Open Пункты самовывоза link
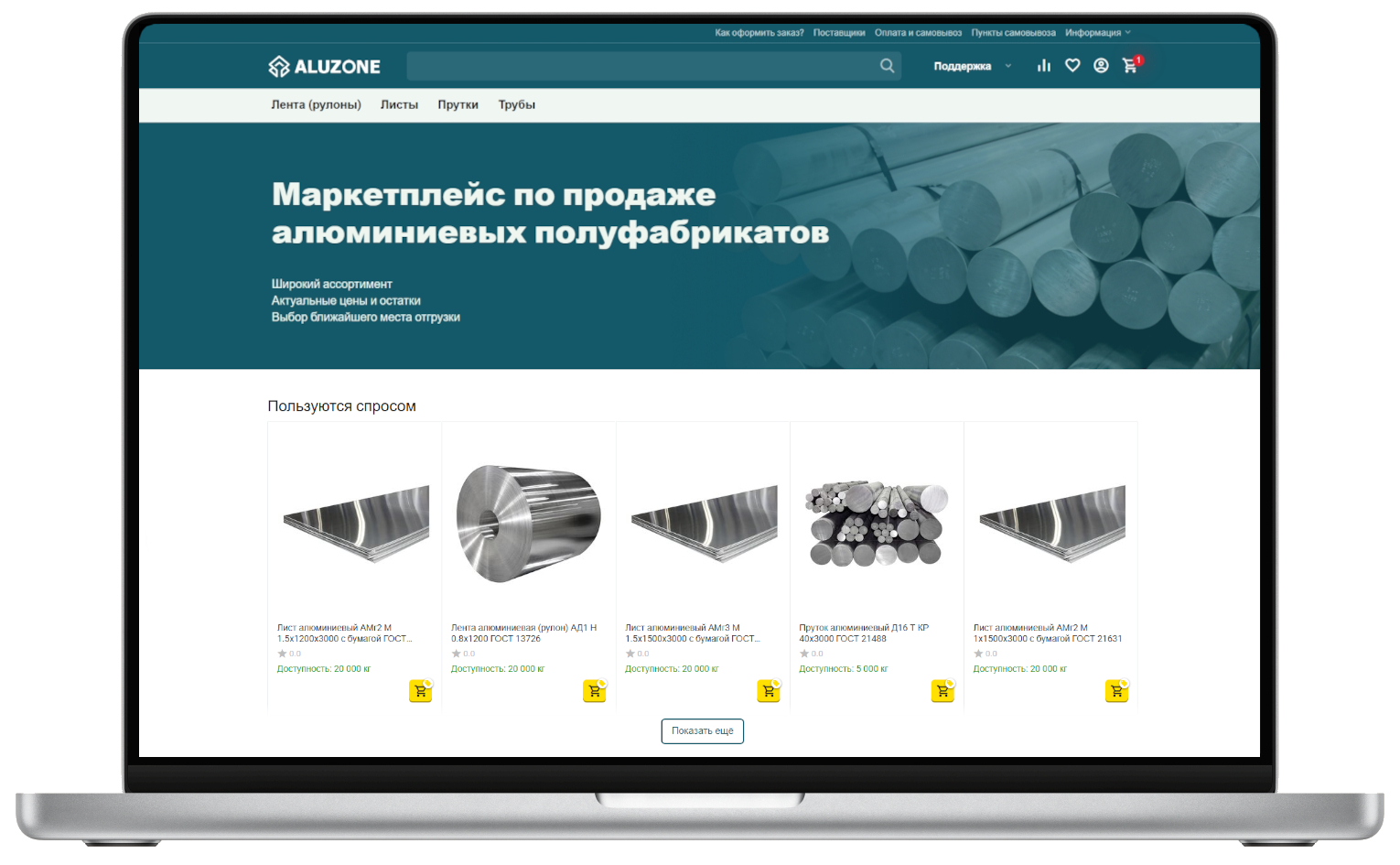 [1013, 33]
